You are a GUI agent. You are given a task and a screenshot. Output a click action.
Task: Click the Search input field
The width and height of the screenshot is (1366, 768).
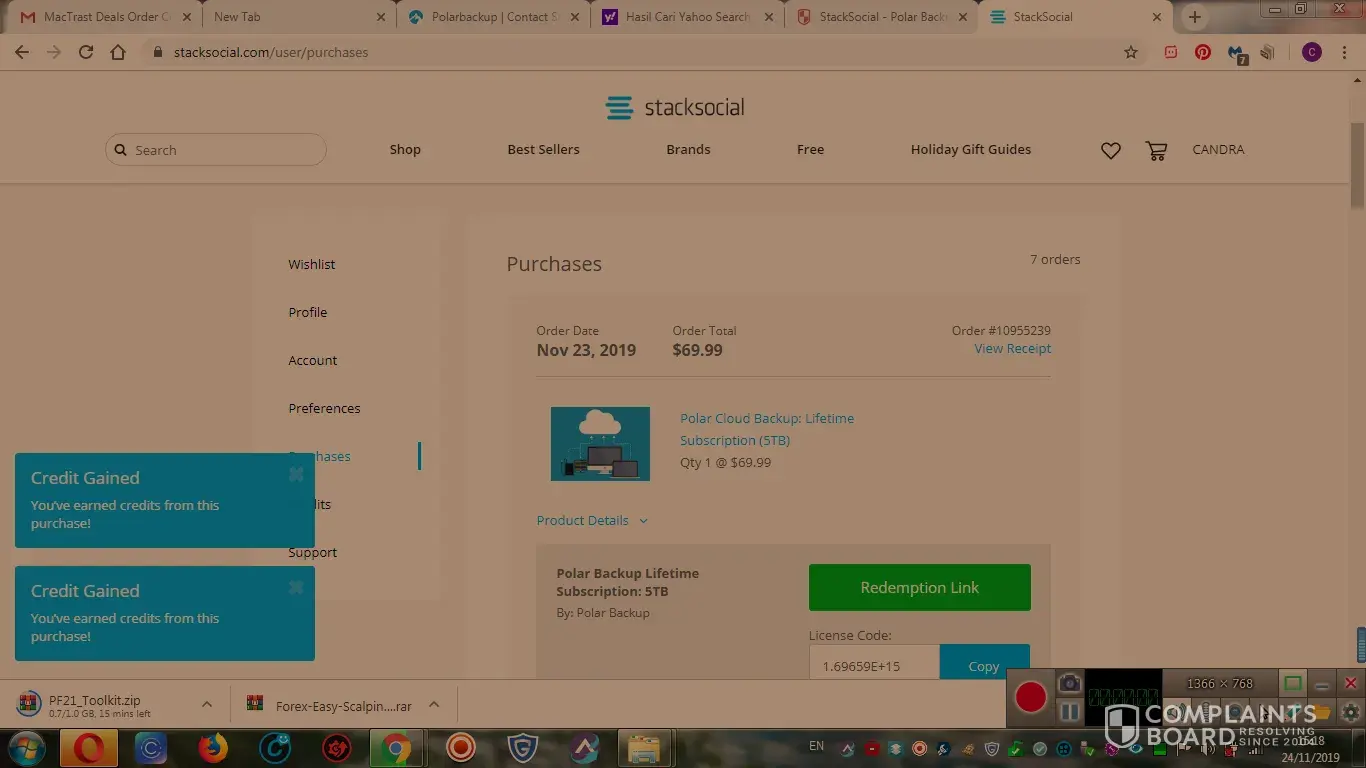225,150
